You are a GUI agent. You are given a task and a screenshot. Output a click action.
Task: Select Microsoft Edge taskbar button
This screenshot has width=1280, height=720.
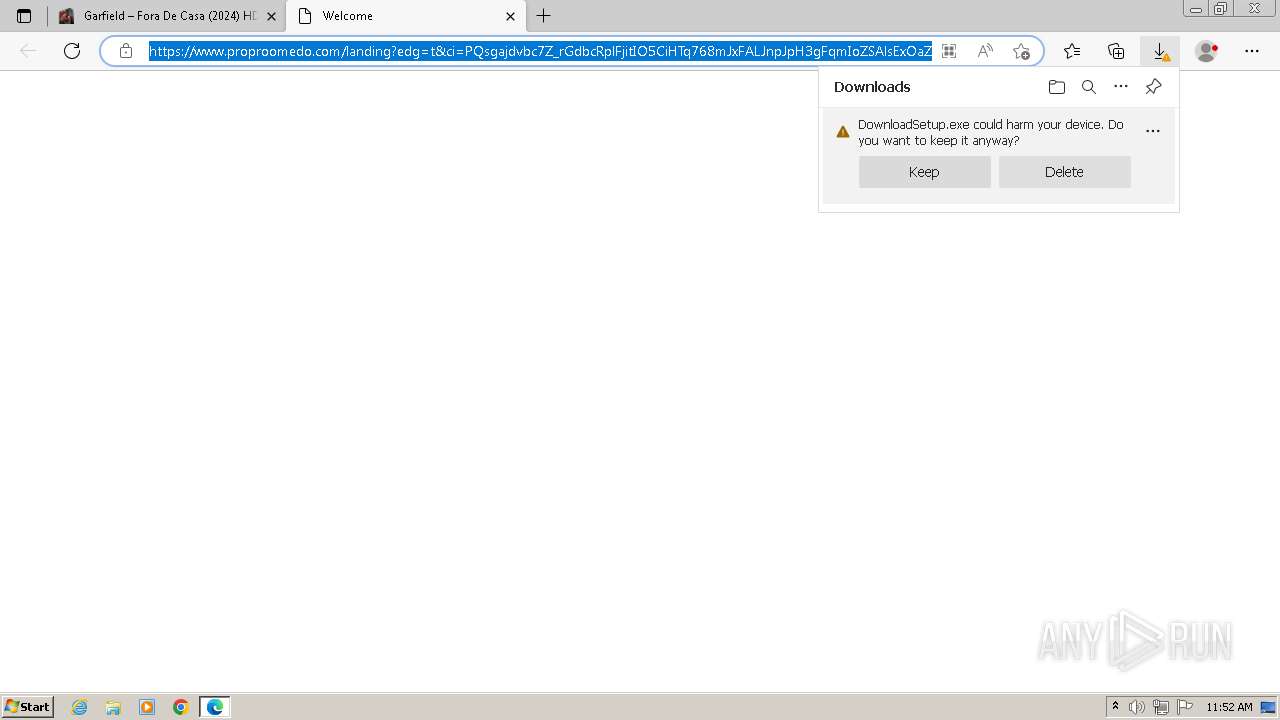tap(215, 707)
